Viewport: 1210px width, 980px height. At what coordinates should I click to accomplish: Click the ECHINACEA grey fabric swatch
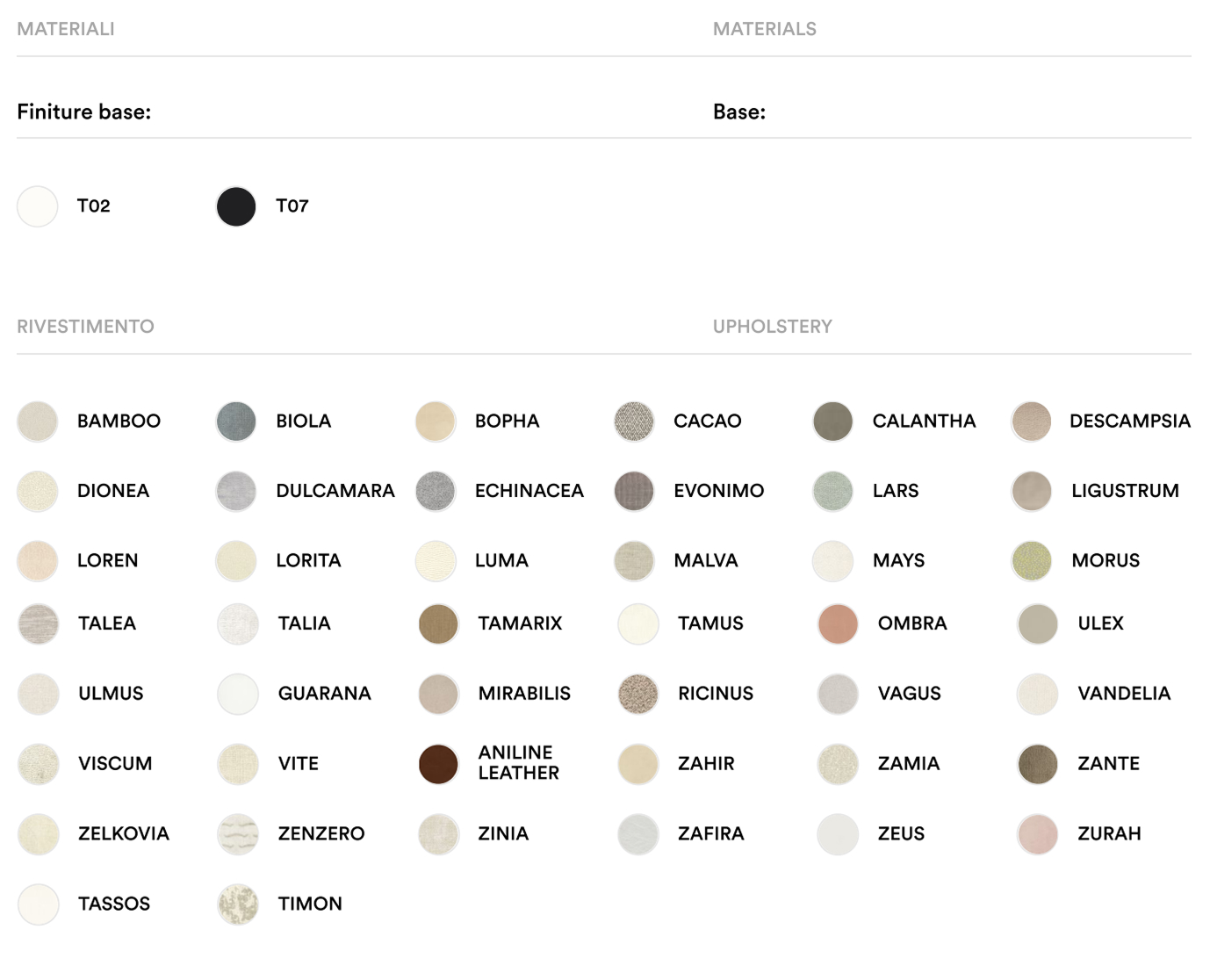click(x=436, y=491)
